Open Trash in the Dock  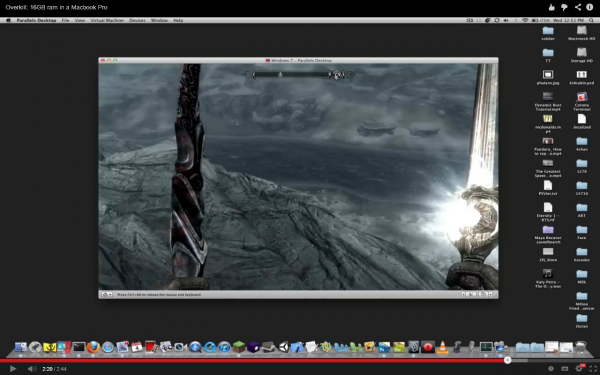tap(581, 347)
